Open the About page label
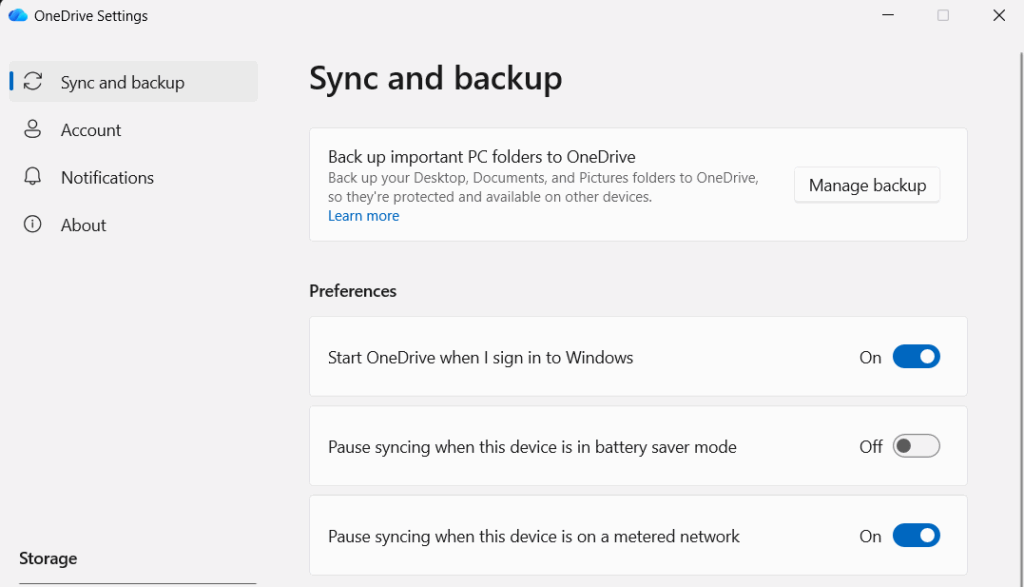1024x587 pixels. [x=83, y=225]
